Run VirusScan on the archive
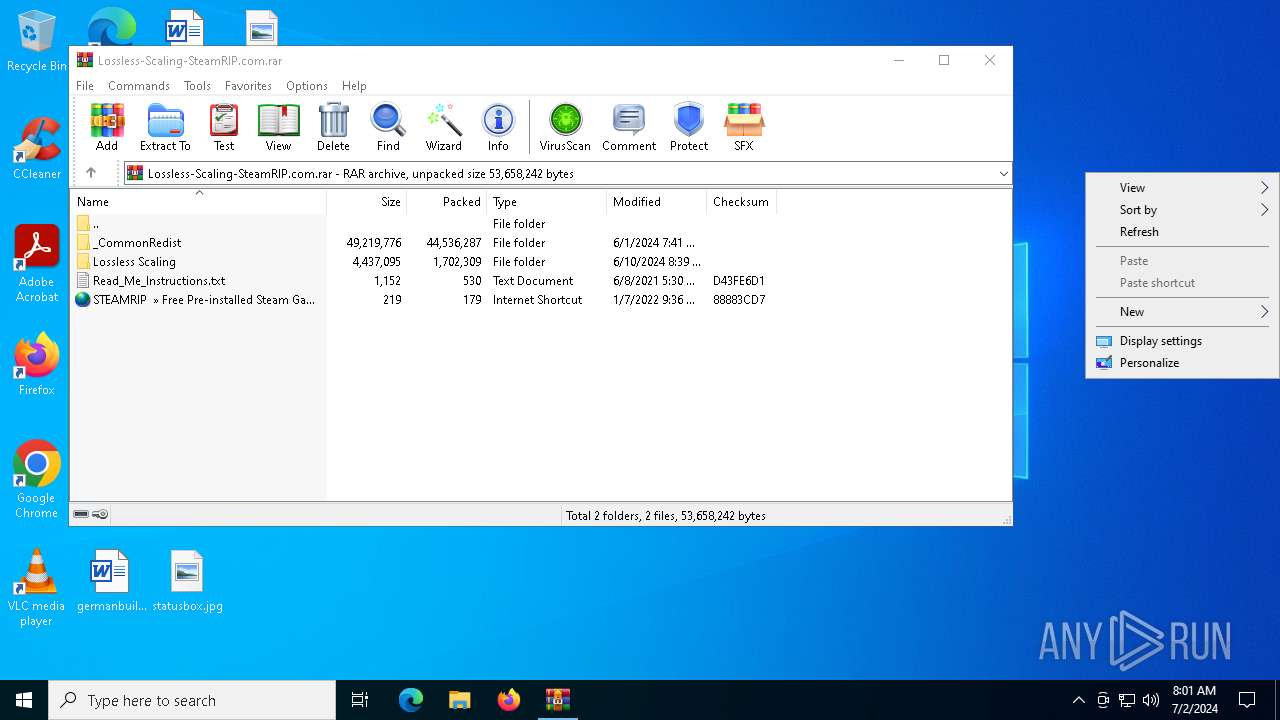Screen dimensions: 1280x720 (x=565, y=127)
